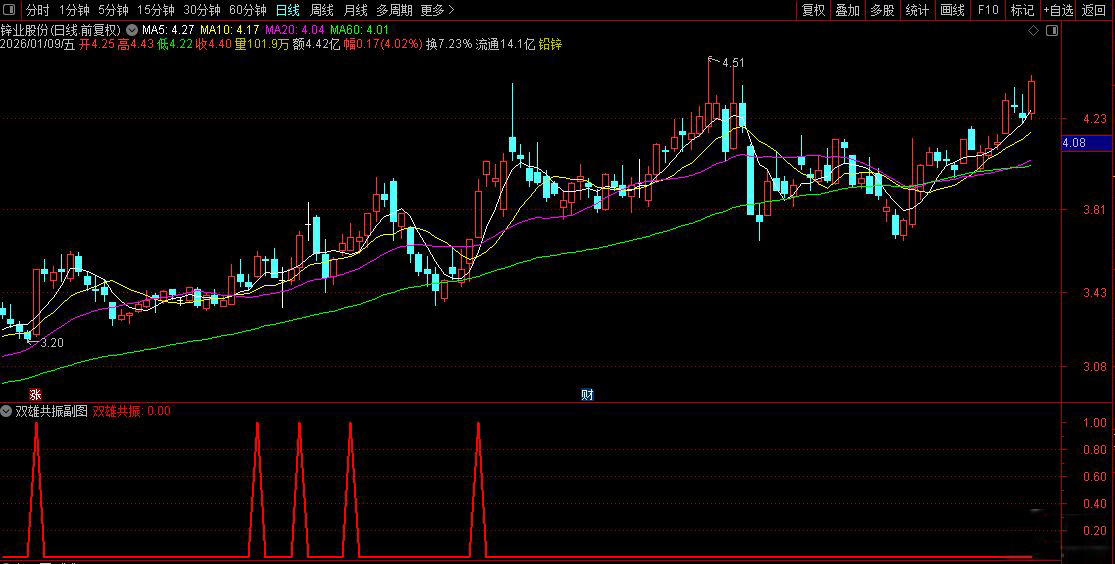Open F10 company info
This screenshot has width=1115, height=564.
[988, 10]
